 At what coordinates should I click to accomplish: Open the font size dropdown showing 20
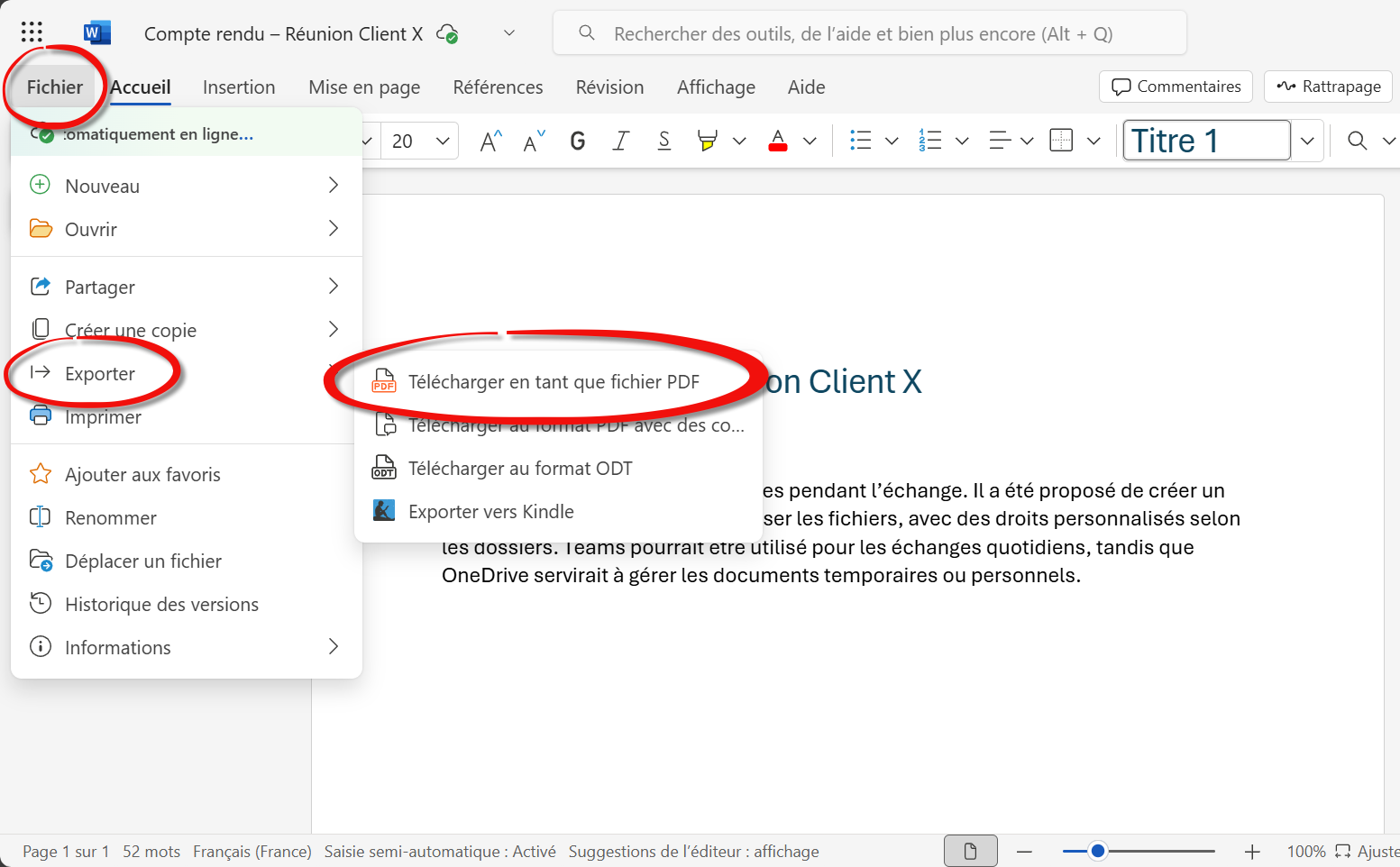tap(442, 141)
